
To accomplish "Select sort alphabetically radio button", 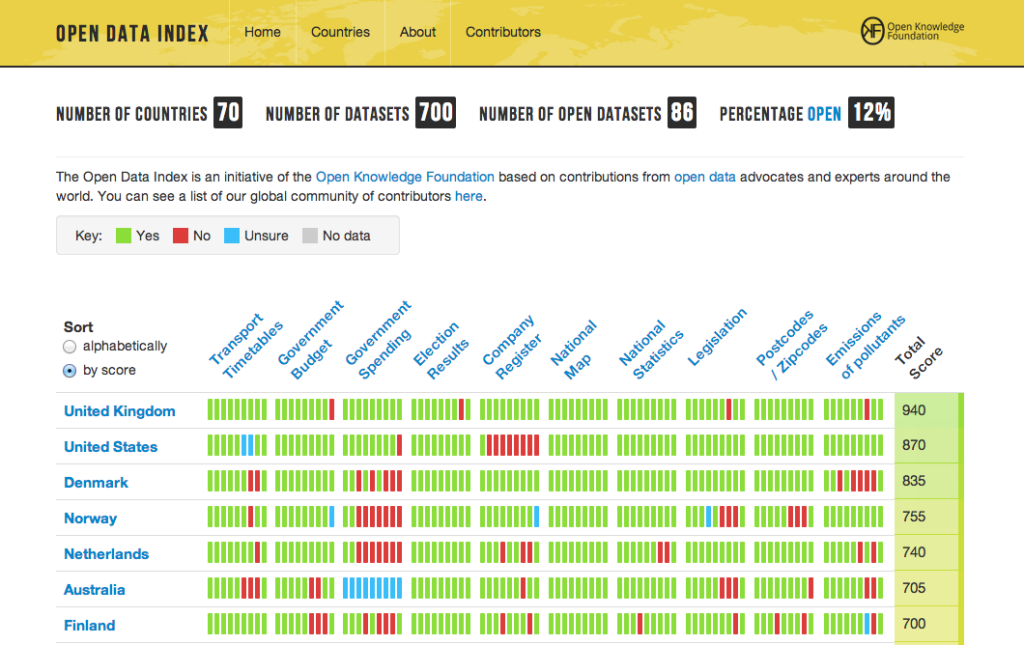I will pyautogui.click(x=69, y=347).
